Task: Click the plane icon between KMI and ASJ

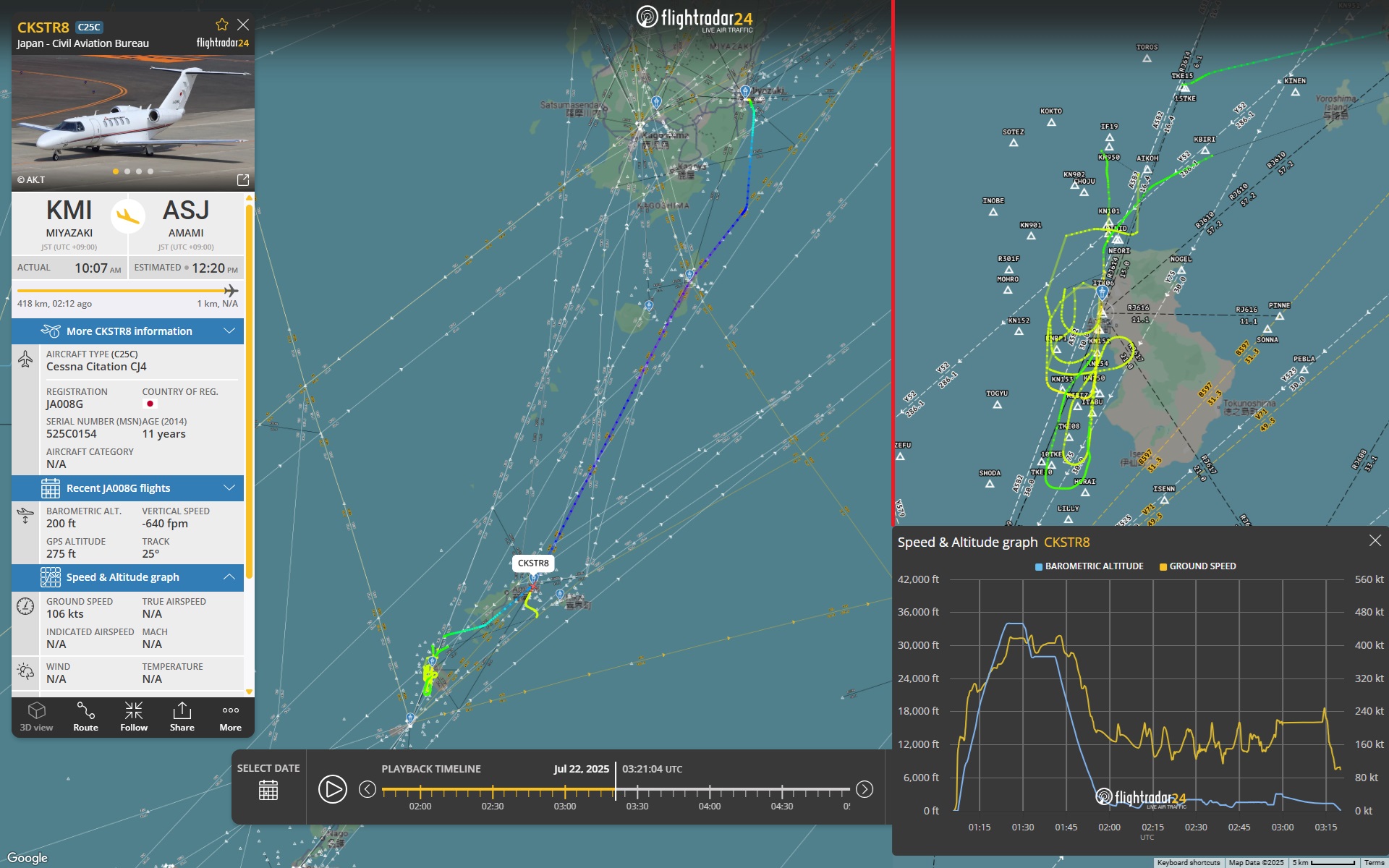Action: point(128,216)
